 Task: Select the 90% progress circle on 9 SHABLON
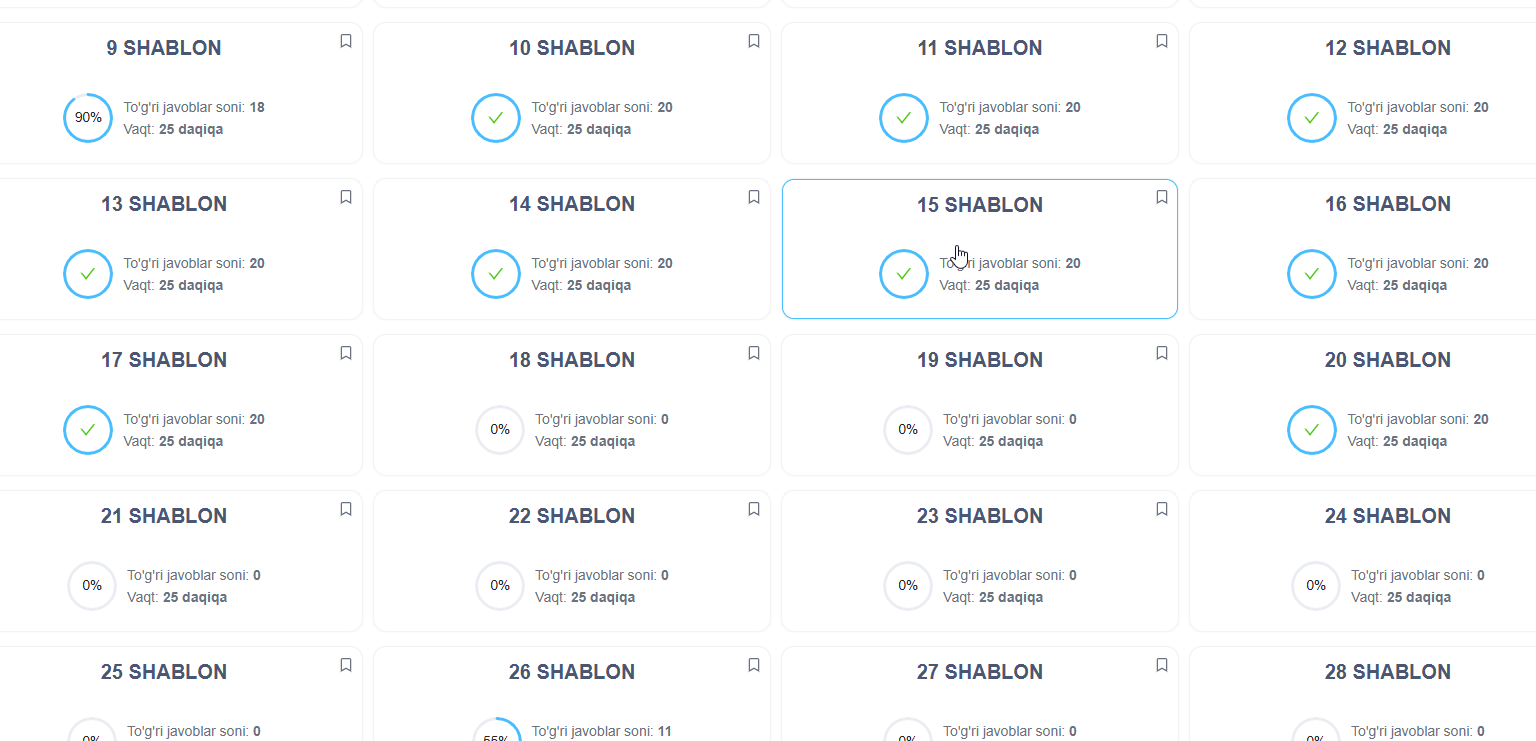pos(88,118)
